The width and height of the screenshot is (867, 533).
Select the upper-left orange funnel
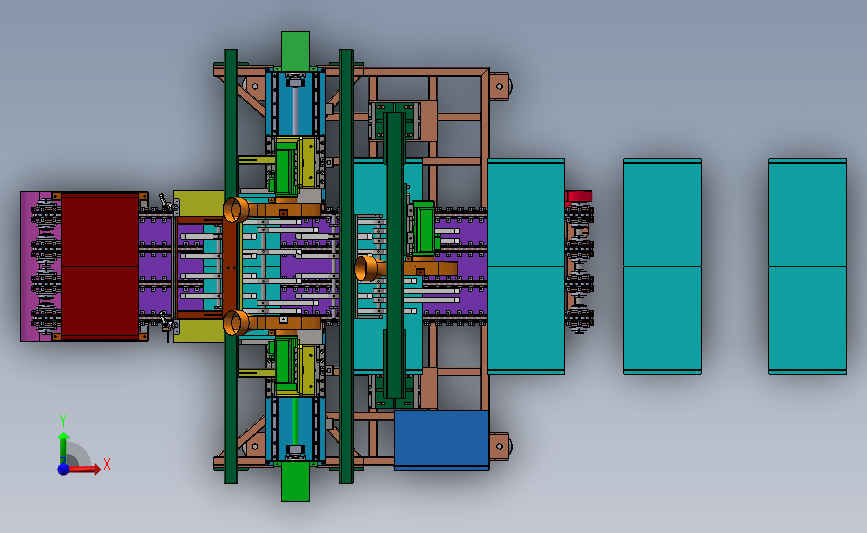click(237, 210)
